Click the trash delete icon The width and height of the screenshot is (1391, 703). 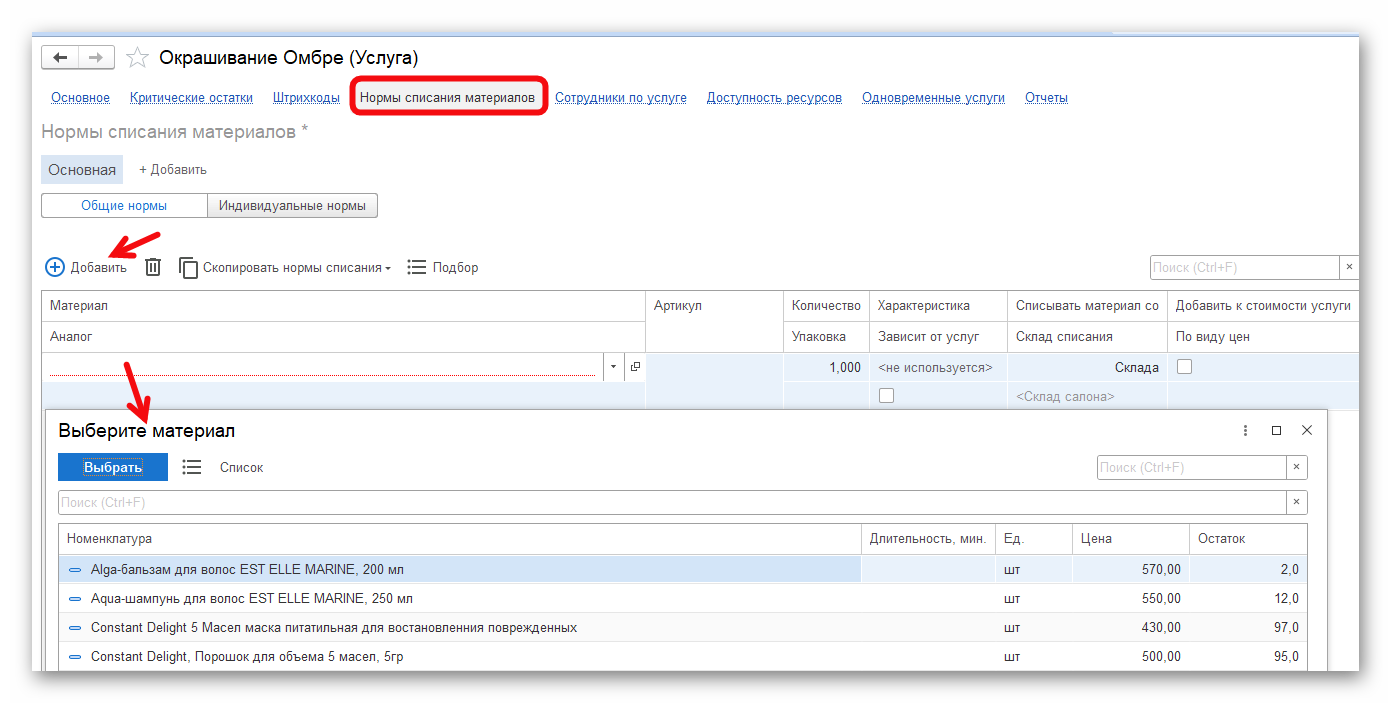point(153,267)
